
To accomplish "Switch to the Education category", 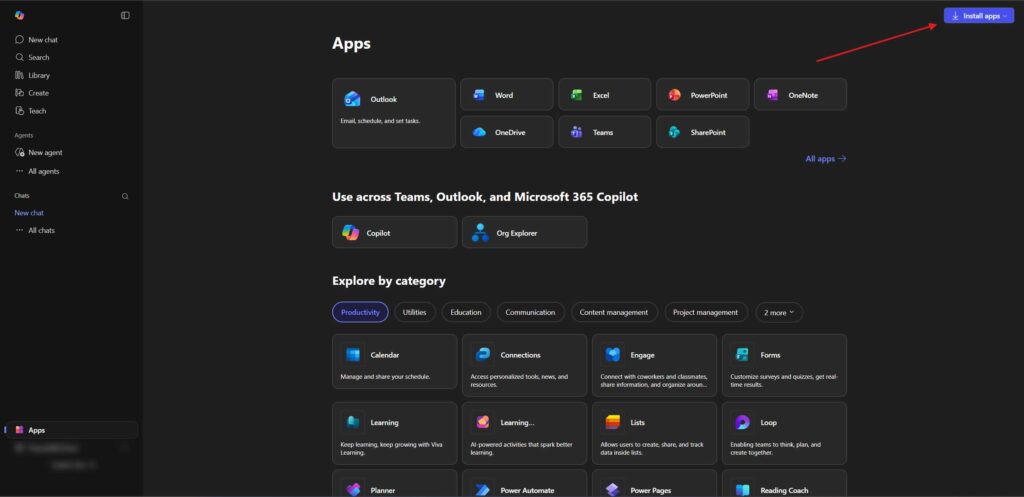I will [x=466, y=312].
